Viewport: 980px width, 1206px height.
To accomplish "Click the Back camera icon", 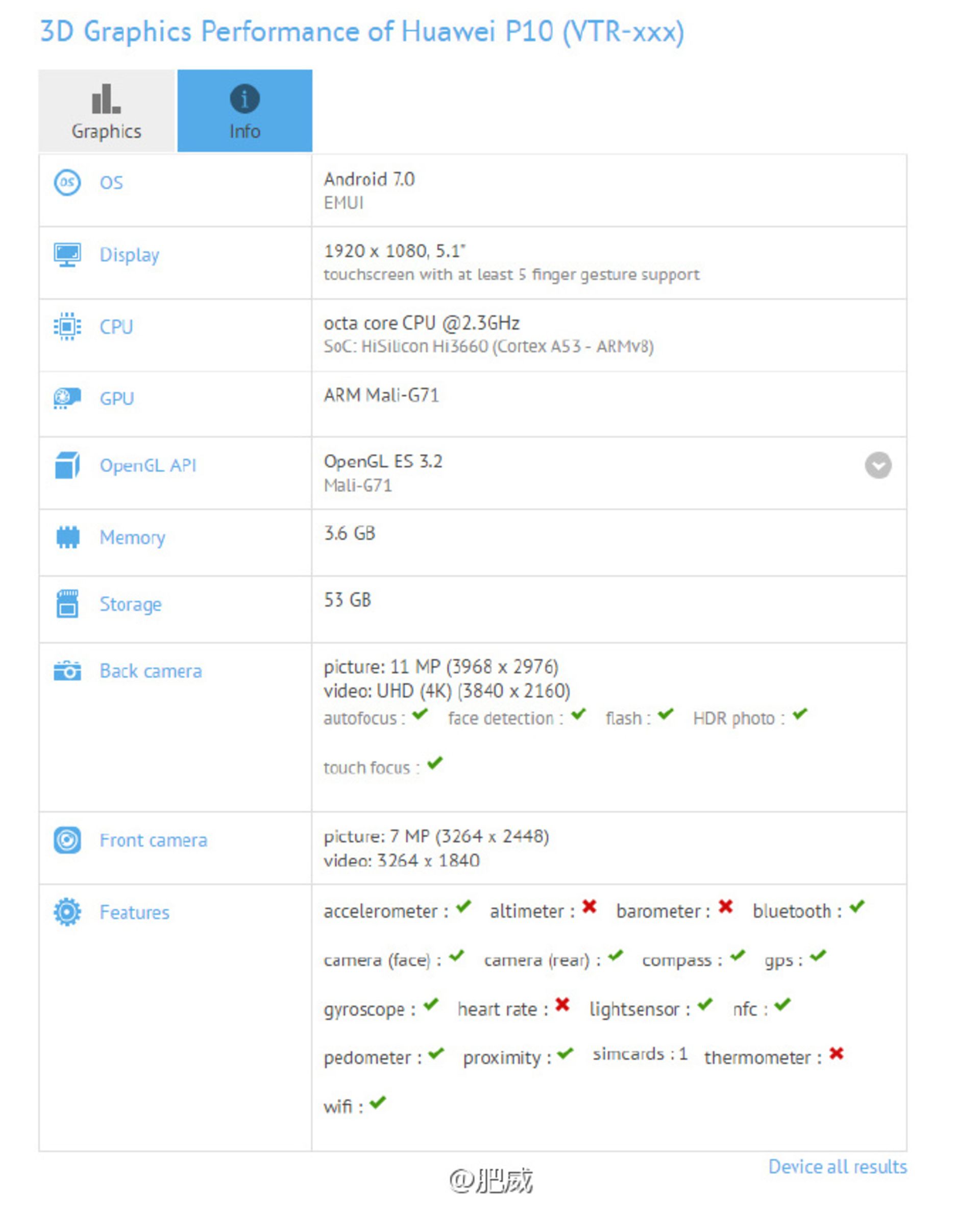I will [67, 671].
